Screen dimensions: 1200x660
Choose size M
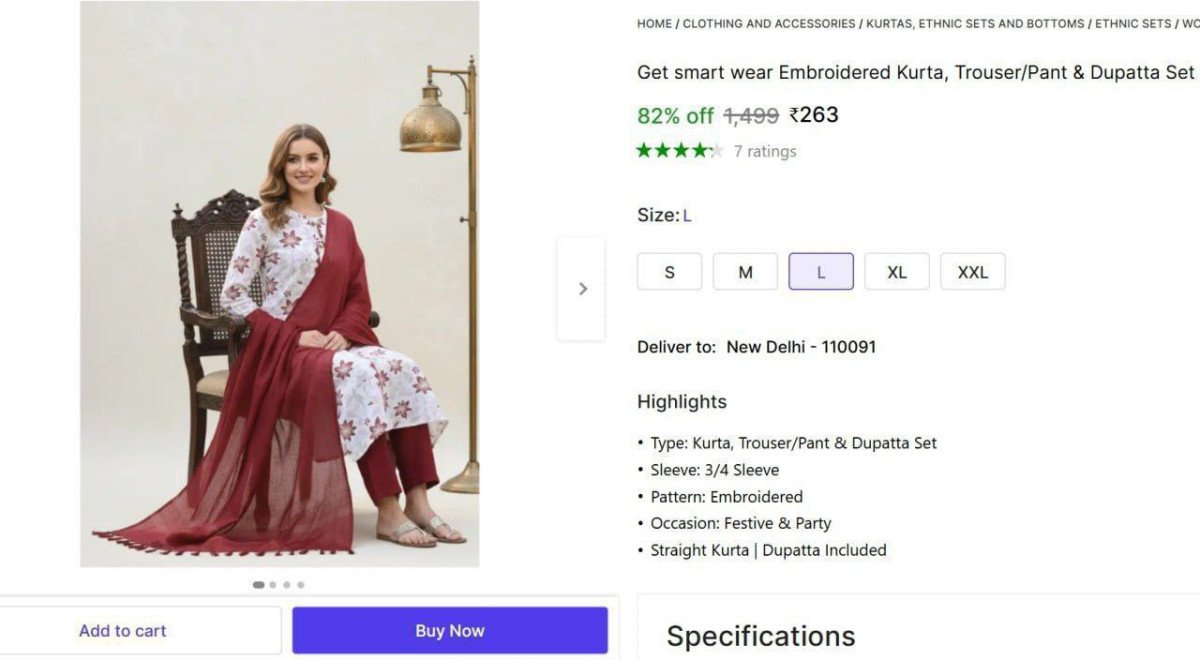(745, 272)
